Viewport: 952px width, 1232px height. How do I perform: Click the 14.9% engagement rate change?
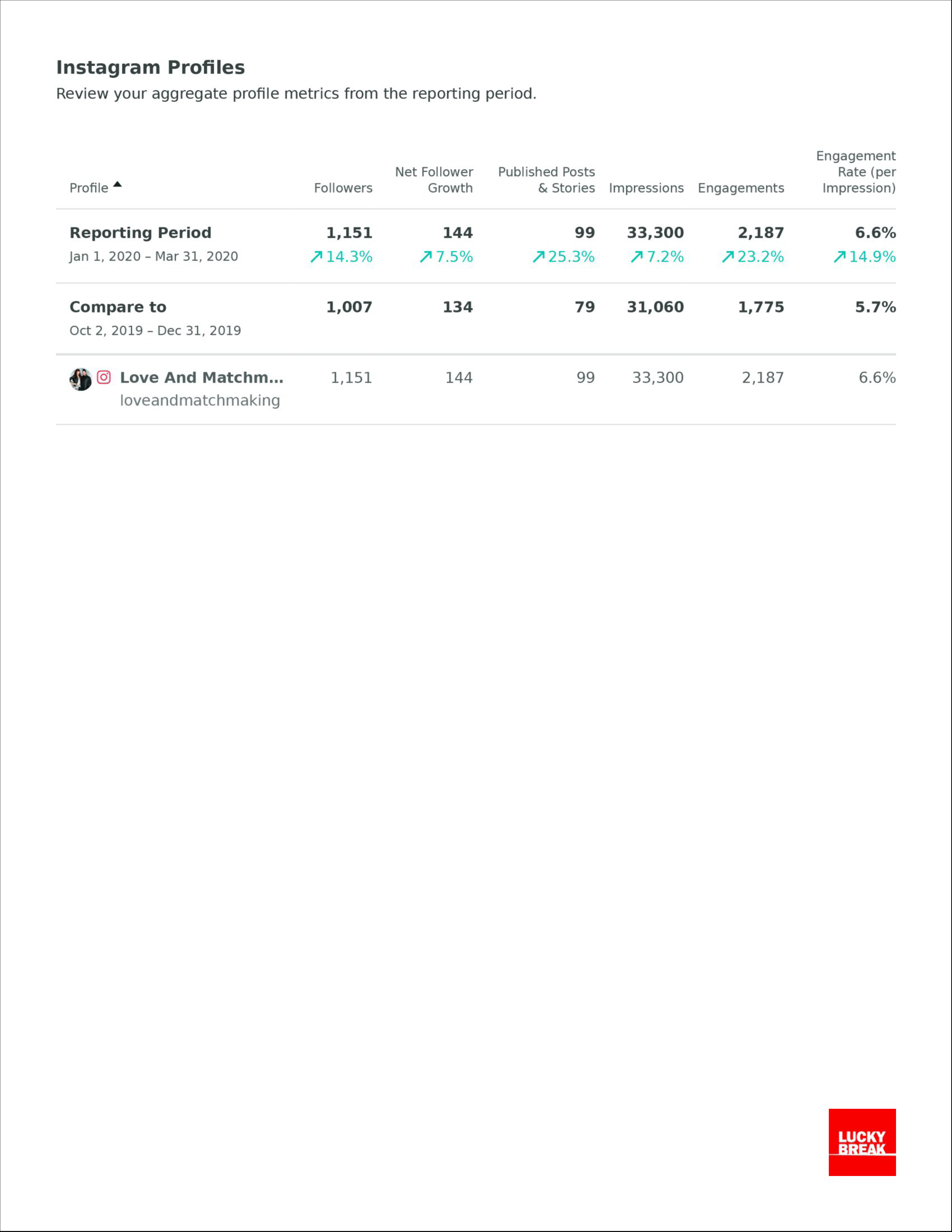tap(872, 257)
